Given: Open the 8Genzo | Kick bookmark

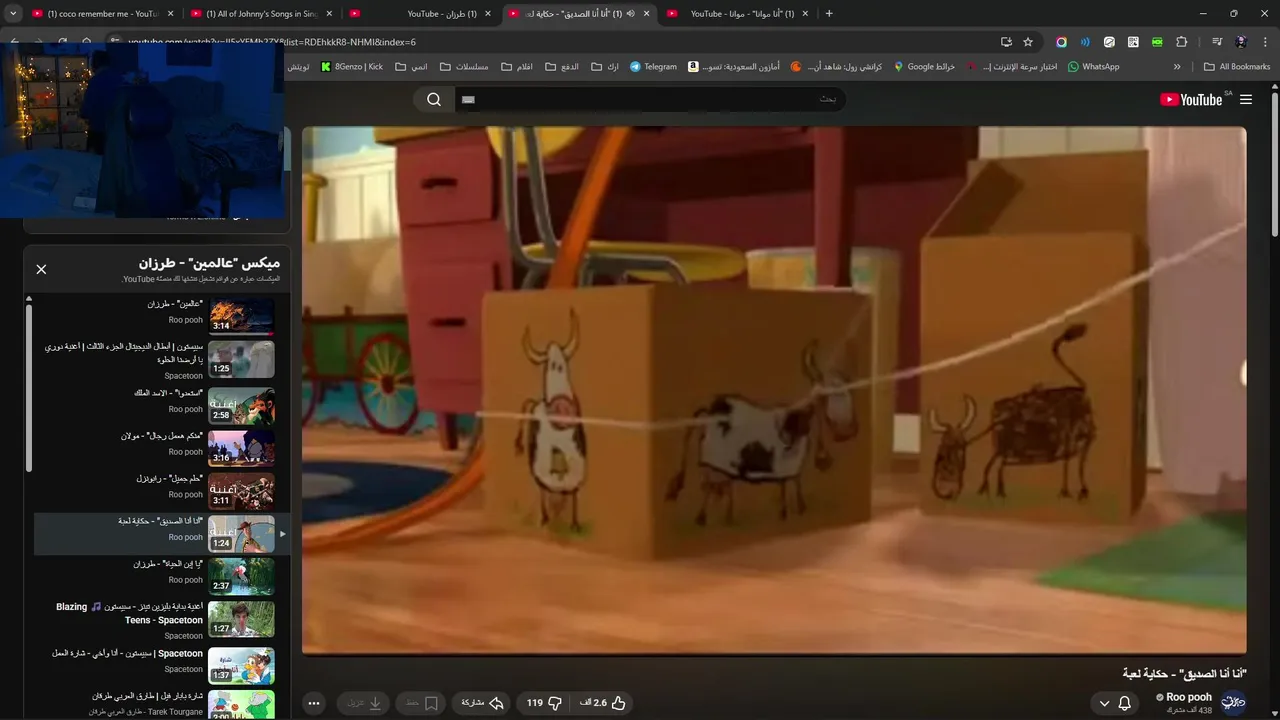Looking at the screenshot, I should [x=352, y=67].
